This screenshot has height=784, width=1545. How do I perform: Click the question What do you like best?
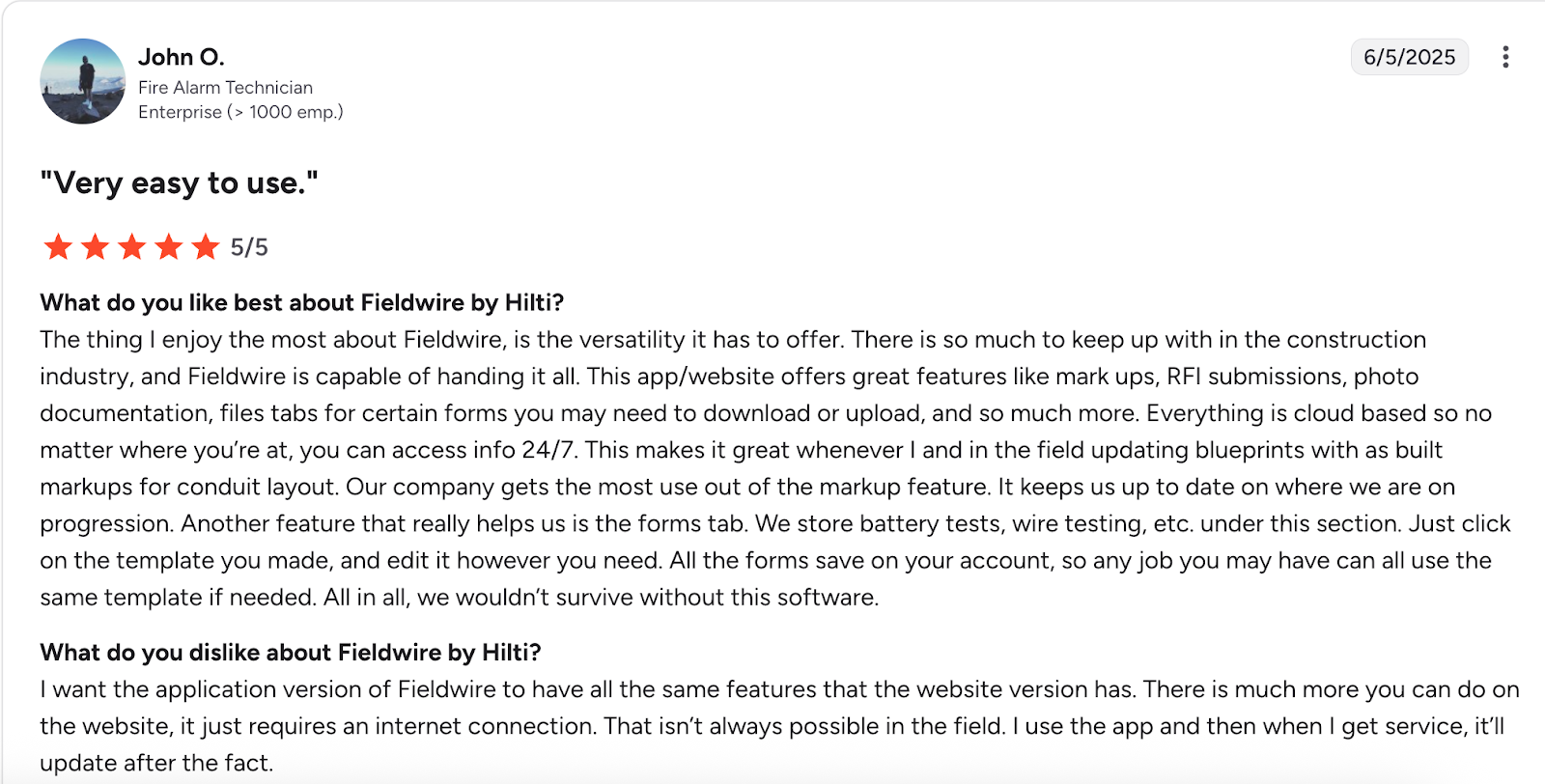302,302
